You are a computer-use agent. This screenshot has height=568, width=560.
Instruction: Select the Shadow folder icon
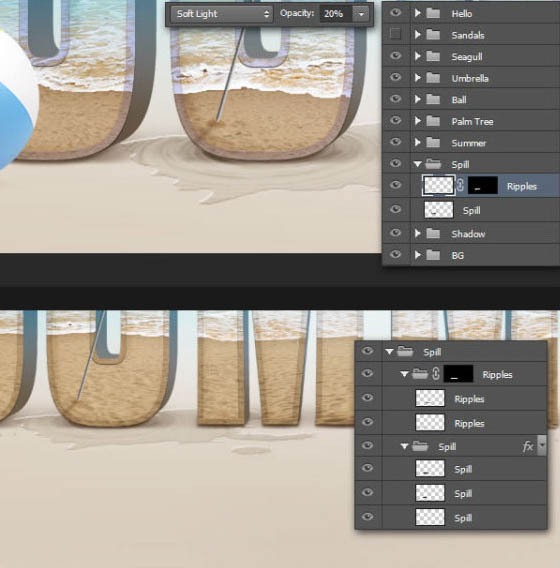click(x=433, y=234)
